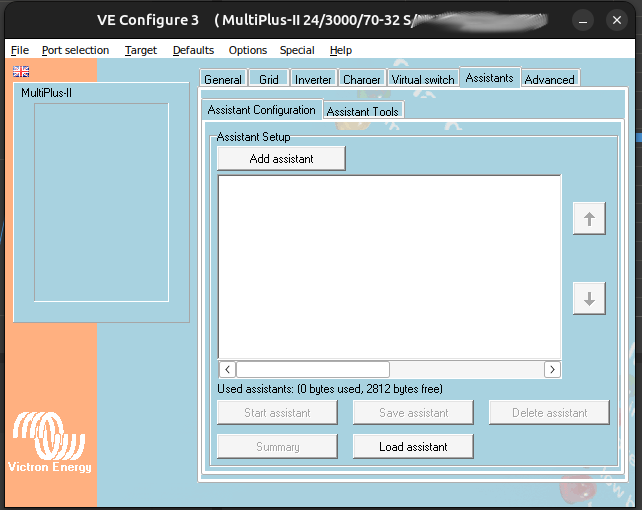Click the Assistant Setup group label
Image resolution: width=642 pixels, height=510 pixels.
[x=253, y=137]
